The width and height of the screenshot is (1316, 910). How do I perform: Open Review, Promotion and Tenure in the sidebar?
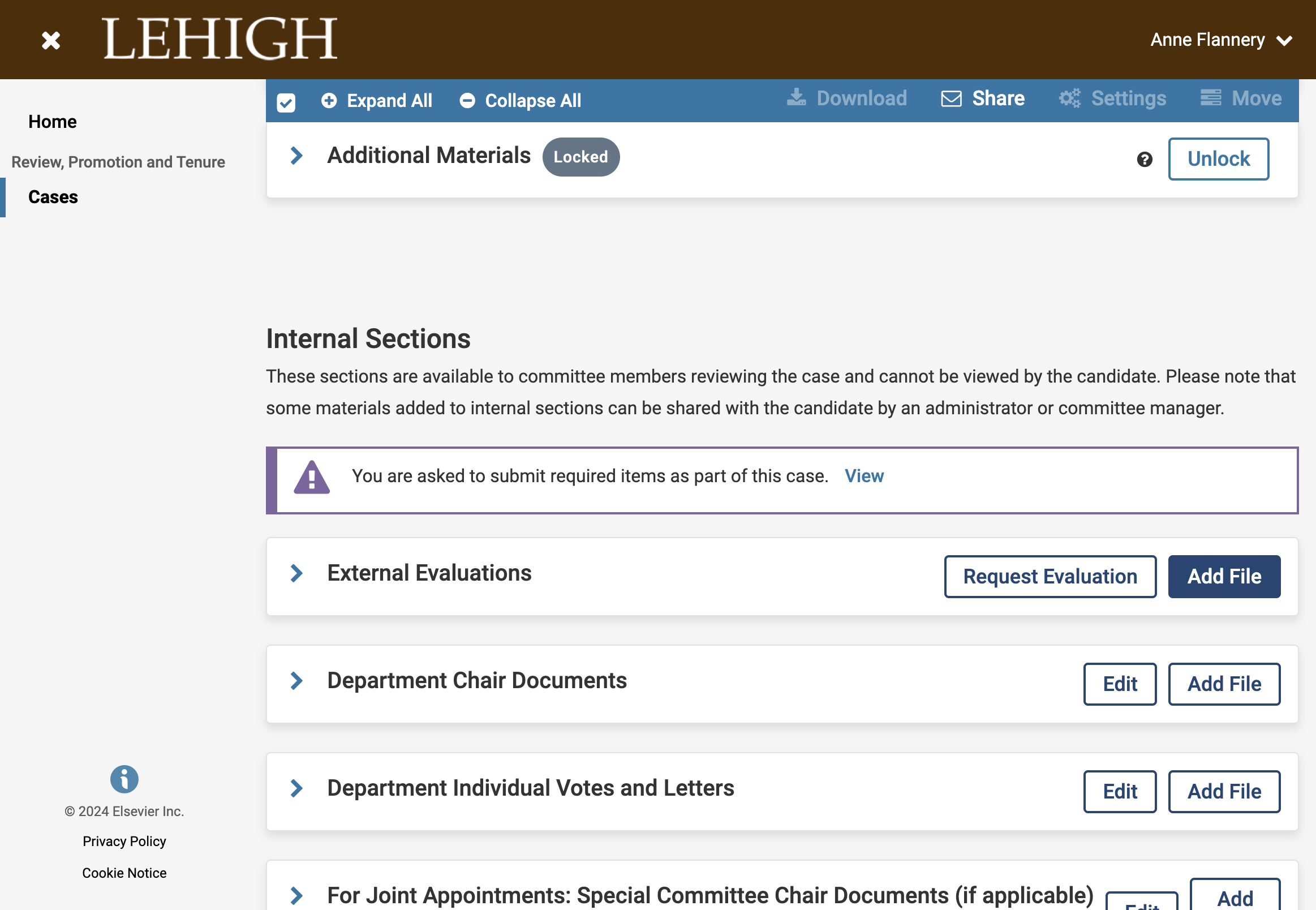click(118, 162)
